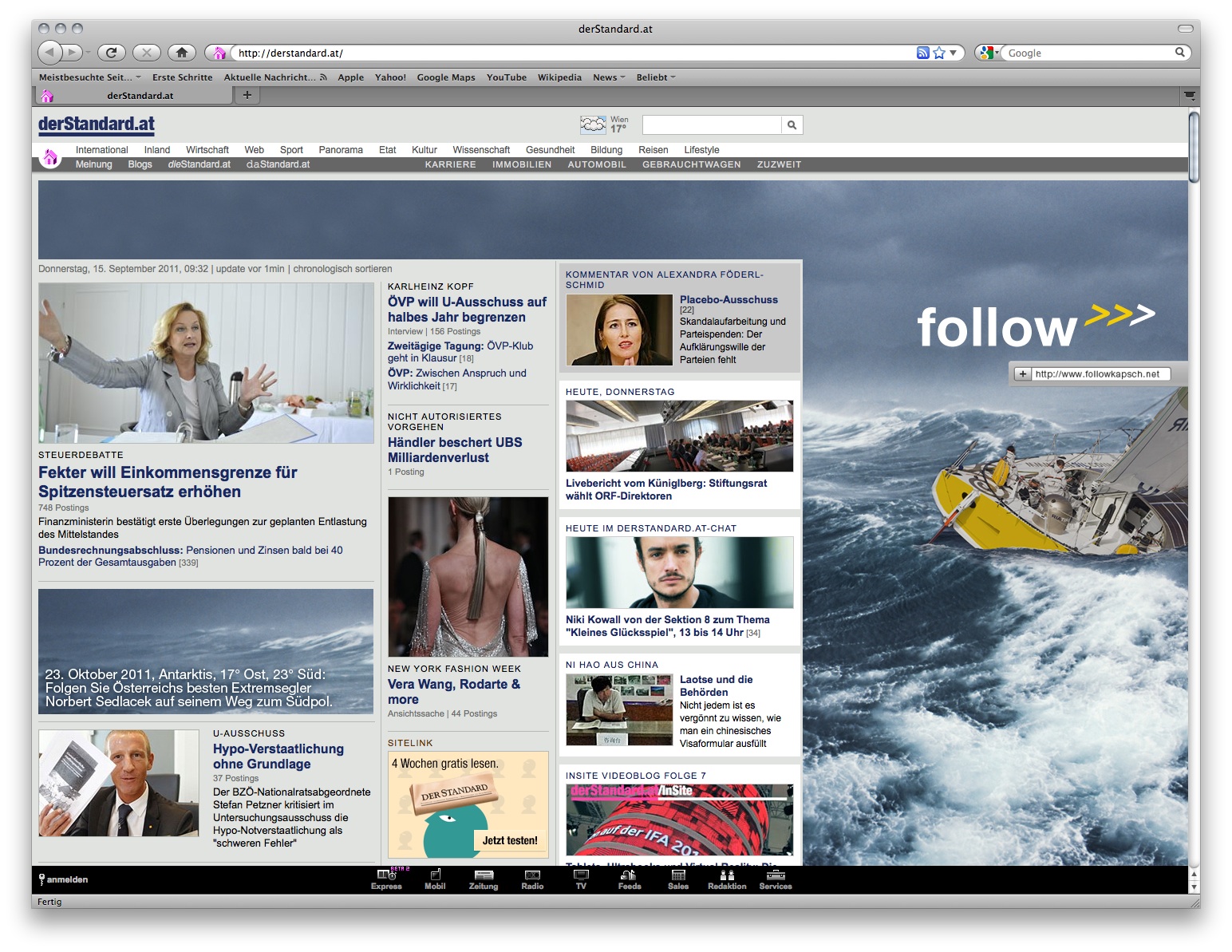Open the search engine selector dropdown

(x=989, y=53)
